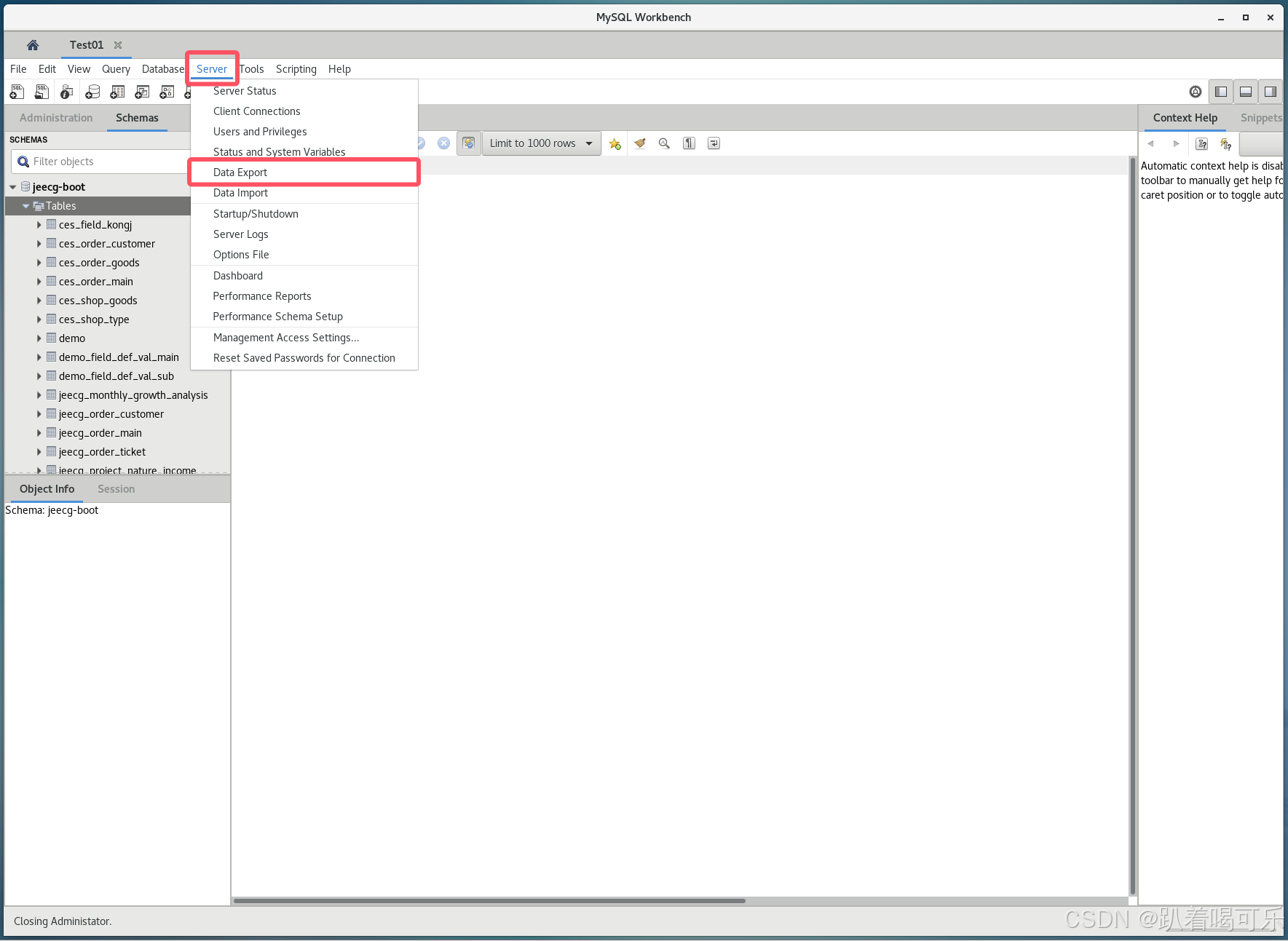Viewport: 1288px width, 941px height.
Task: Create new view icon in toolbar
Action: pos(142,92)
